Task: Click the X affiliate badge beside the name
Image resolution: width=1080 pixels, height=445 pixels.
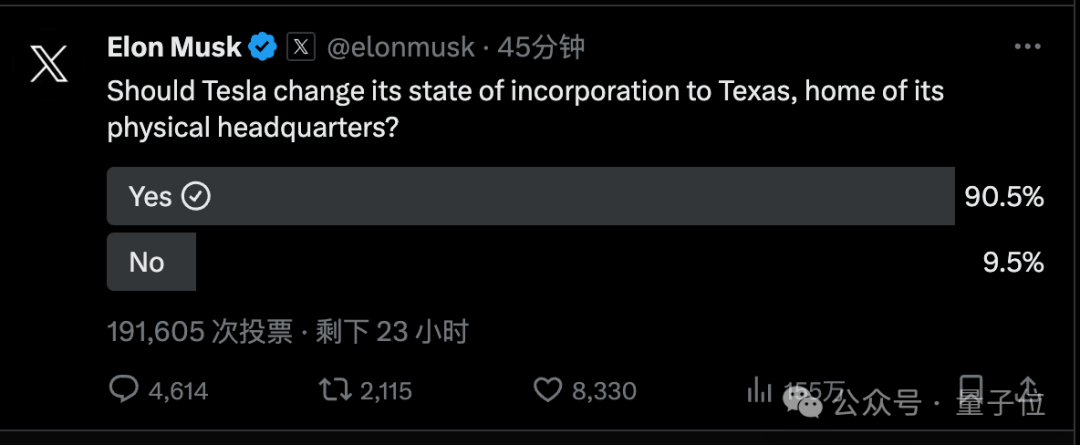Action: click(x=301, y=46)
